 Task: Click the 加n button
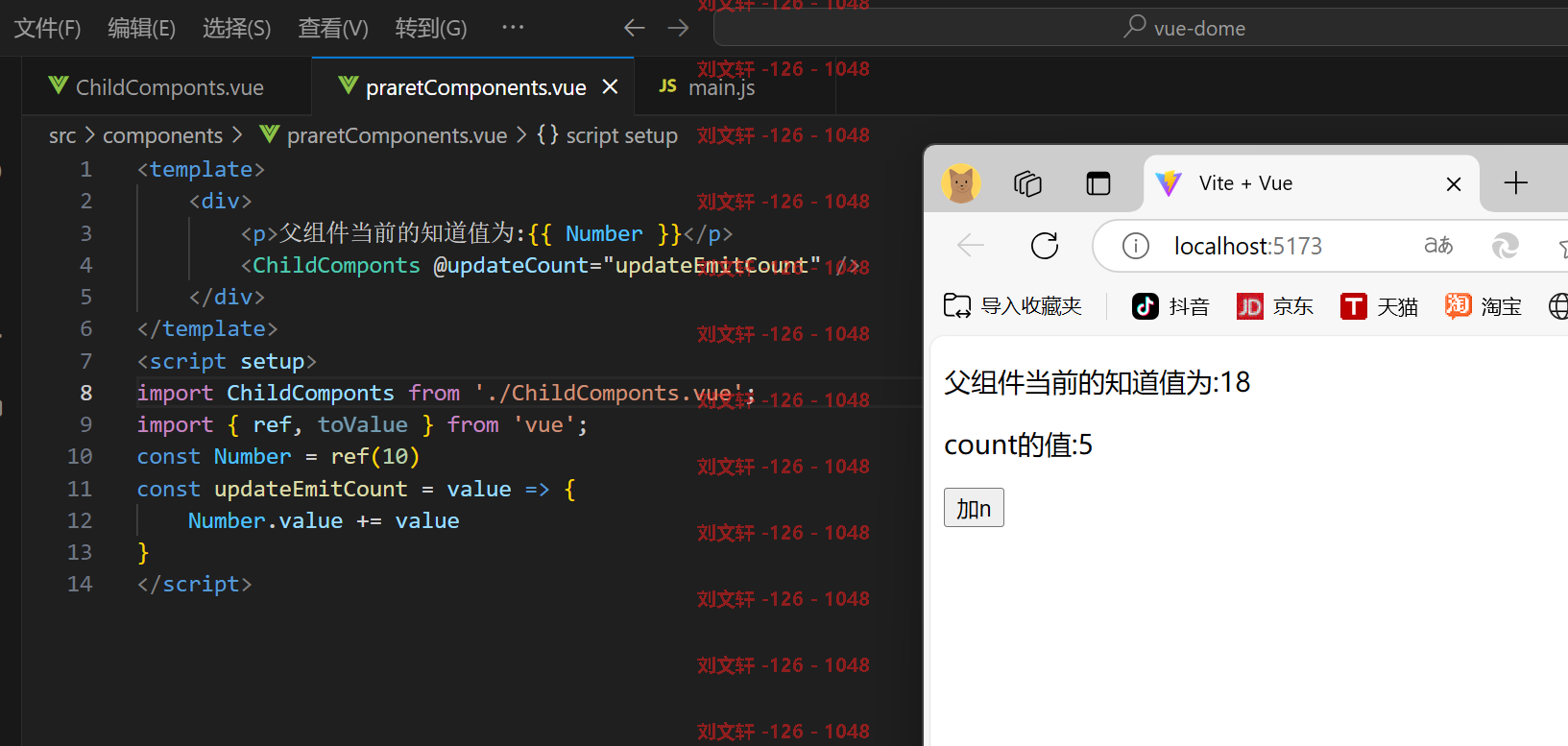[974, 508]
